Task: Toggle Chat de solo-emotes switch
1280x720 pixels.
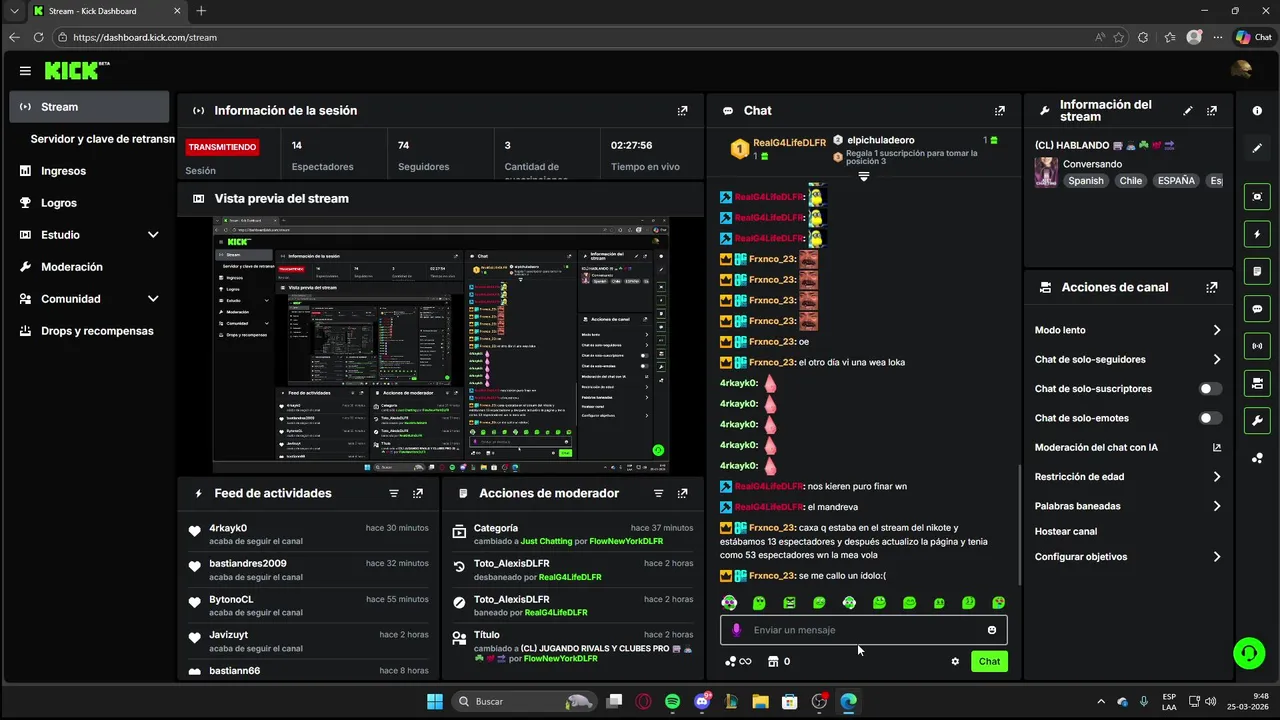Action: [x=1210, y=418]
